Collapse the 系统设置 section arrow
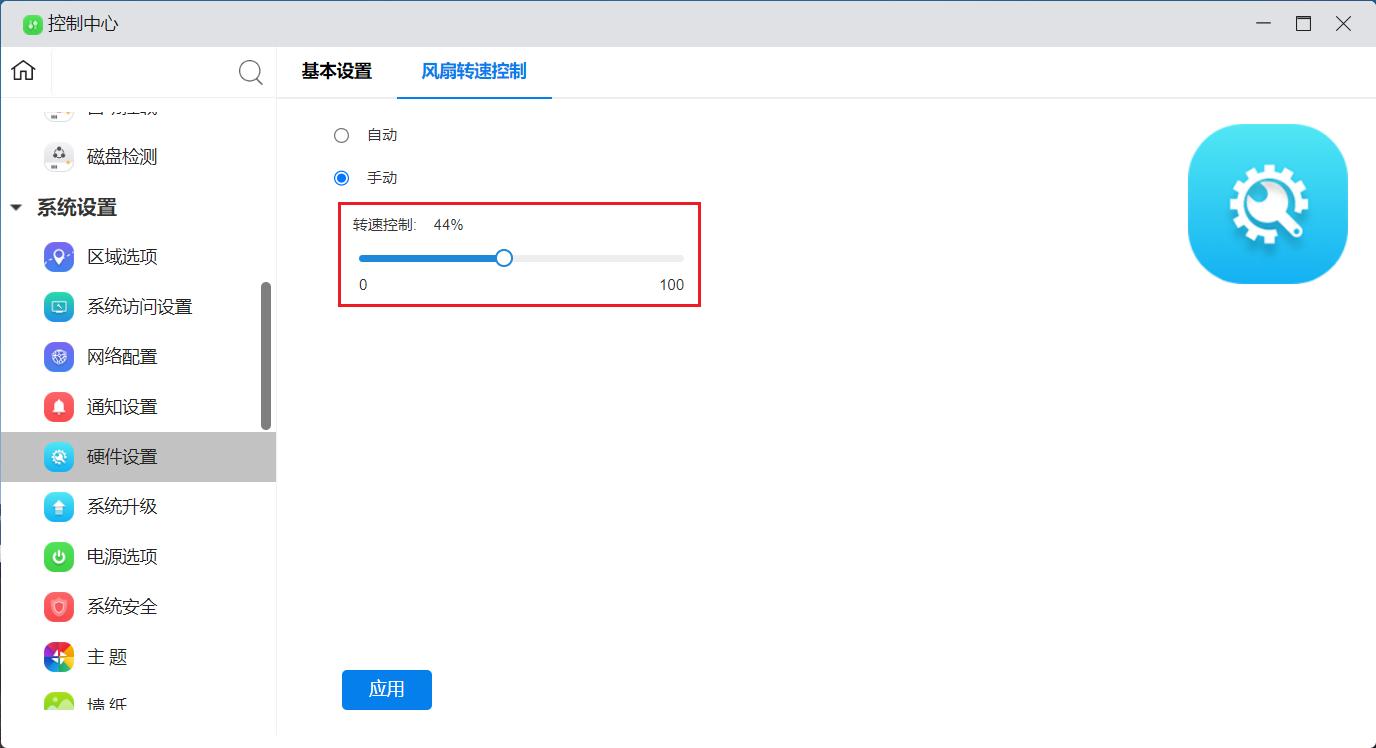Screen dimensions: 1376x748 coord(16,208)
